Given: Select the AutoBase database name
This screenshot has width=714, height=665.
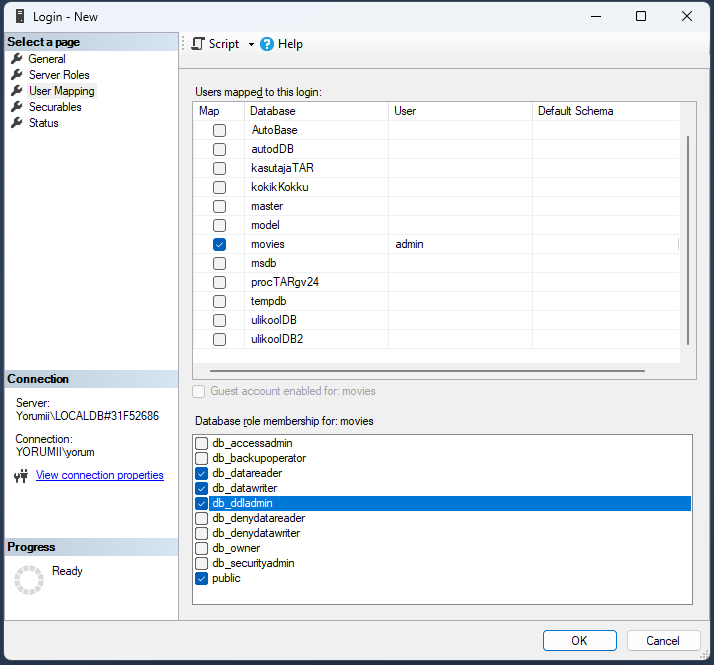Looking at the screenshot, I should point(274,130).
